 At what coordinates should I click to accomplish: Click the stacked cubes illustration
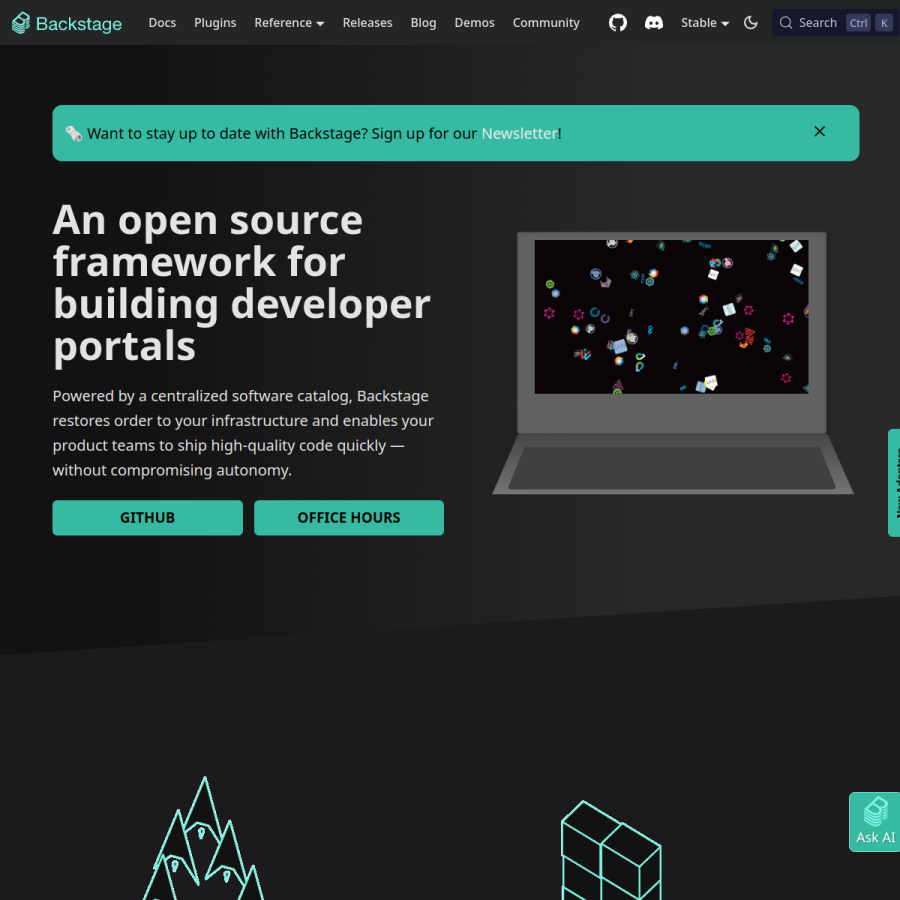tap(611, 850)
